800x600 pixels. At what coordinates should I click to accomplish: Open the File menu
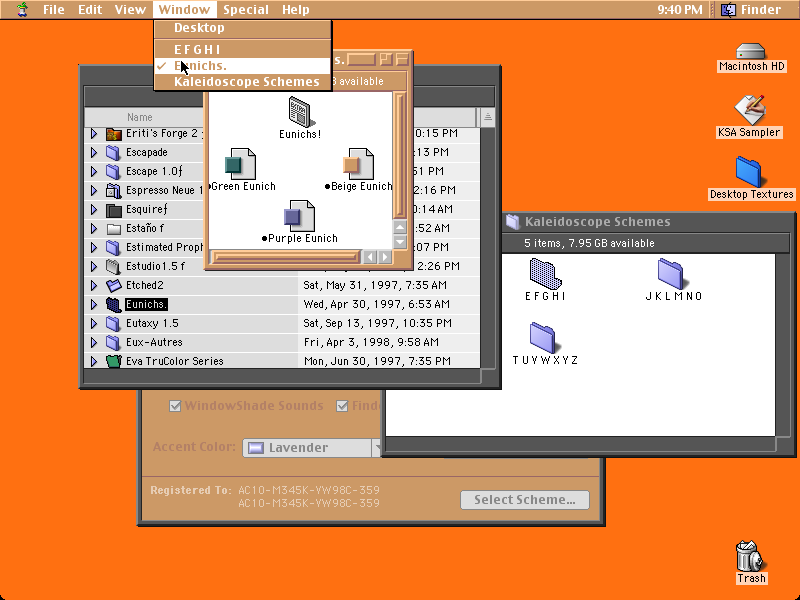(x=54, y=9)
